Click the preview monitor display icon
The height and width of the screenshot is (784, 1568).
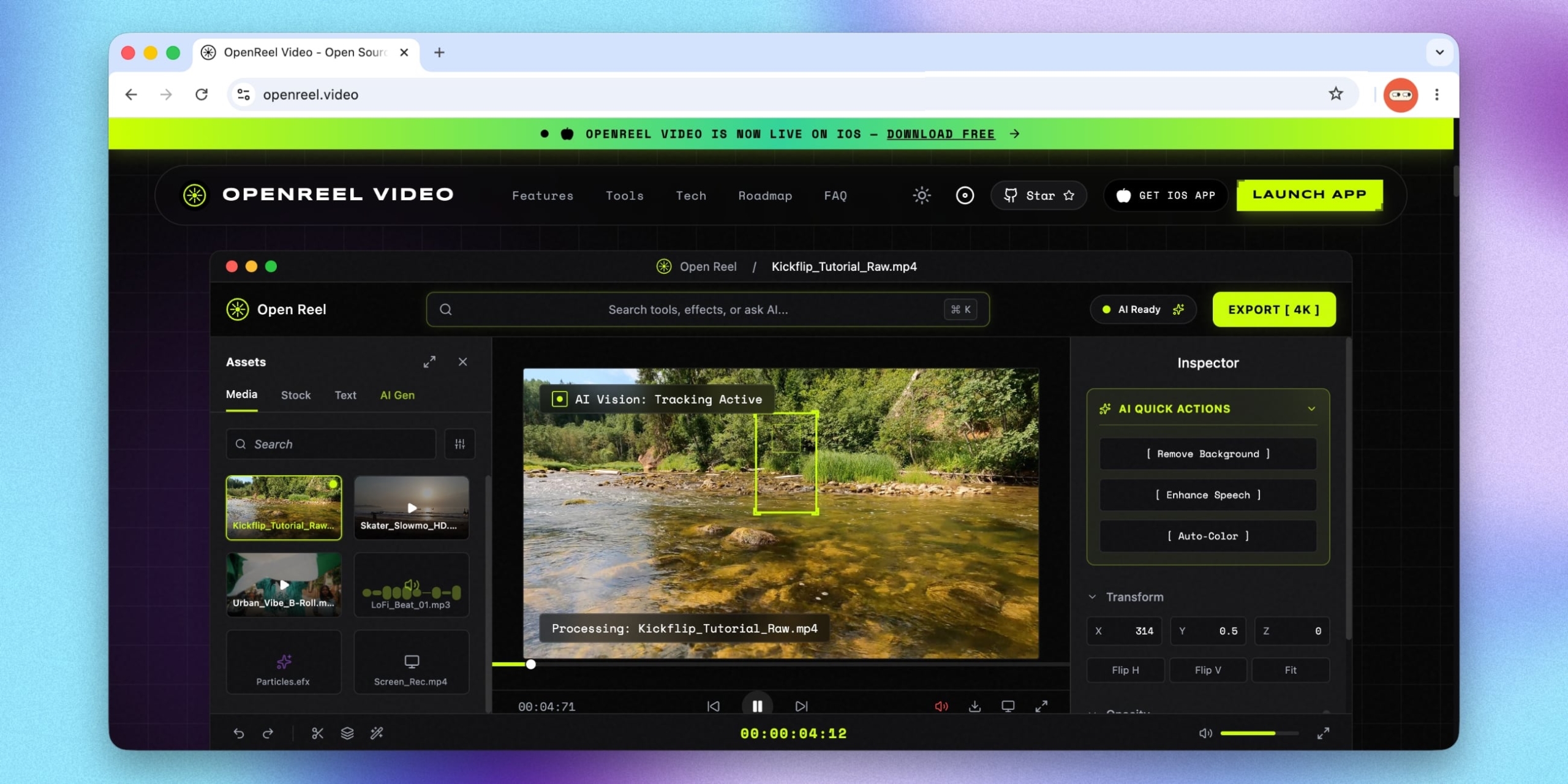coord(1008,706)
